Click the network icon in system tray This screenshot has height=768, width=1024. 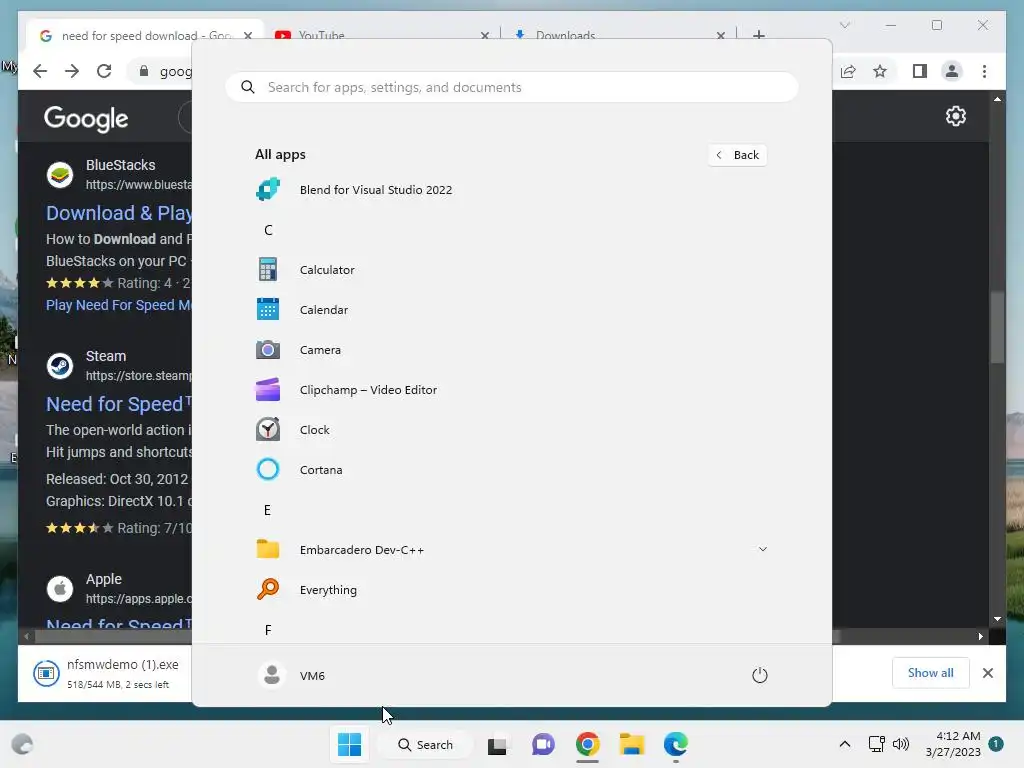coord(876,744)
